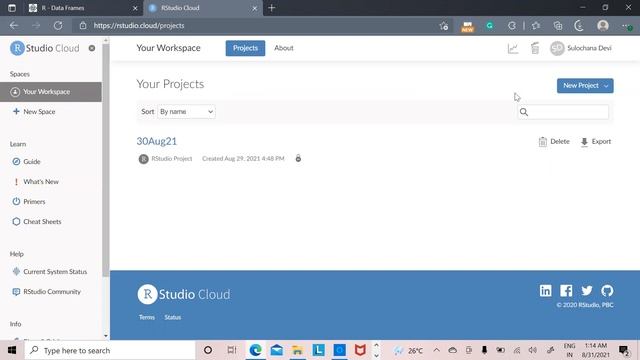Click the Windows taskbar search box

point(110,350)
